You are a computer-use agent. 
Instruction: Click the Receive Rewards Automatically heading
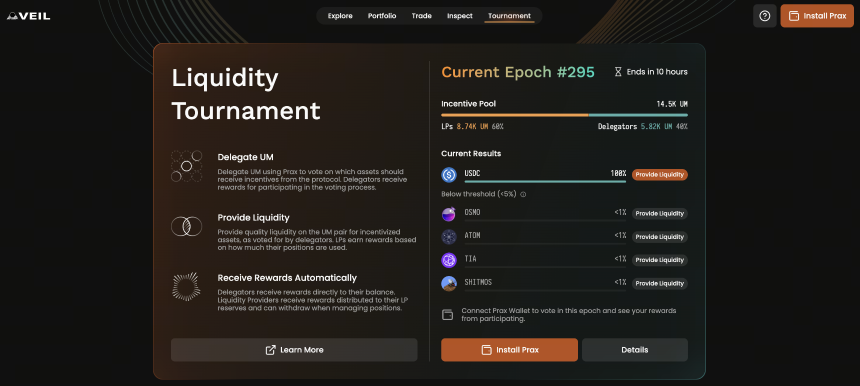[287, 278]
